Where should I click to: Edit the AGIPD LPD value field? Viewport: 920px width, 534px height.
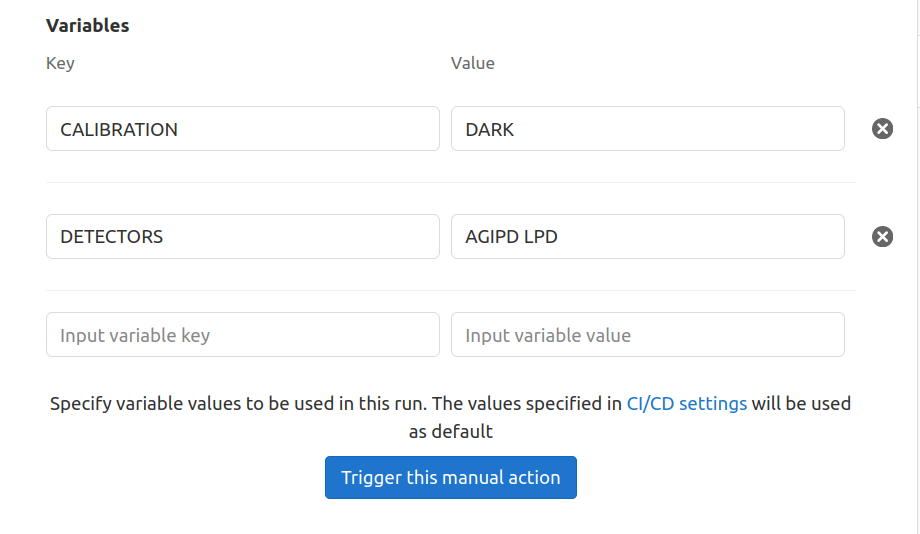(648, 236)
